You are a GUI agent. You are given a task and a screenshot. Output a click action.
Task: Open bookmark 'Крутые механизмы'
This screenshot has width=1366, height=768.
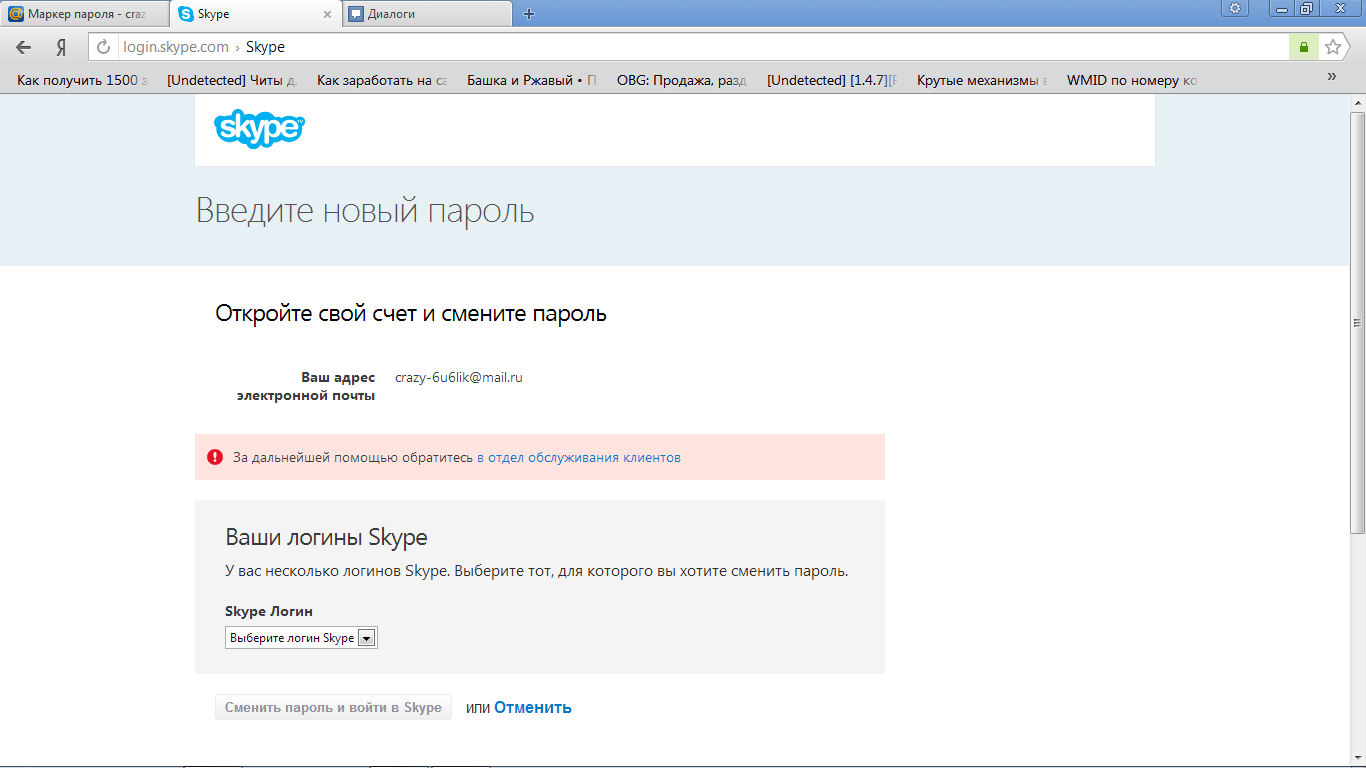982,80
